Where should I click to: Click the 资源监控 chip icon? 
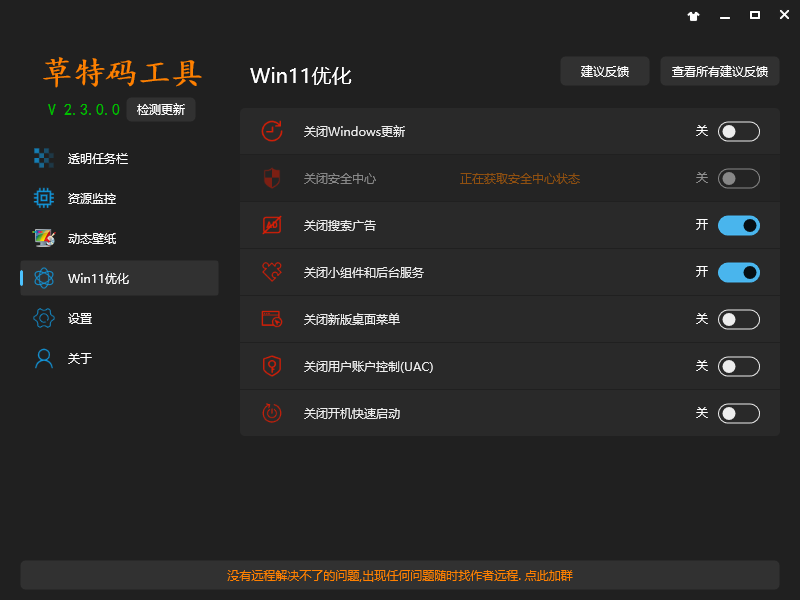click(44, 198)
